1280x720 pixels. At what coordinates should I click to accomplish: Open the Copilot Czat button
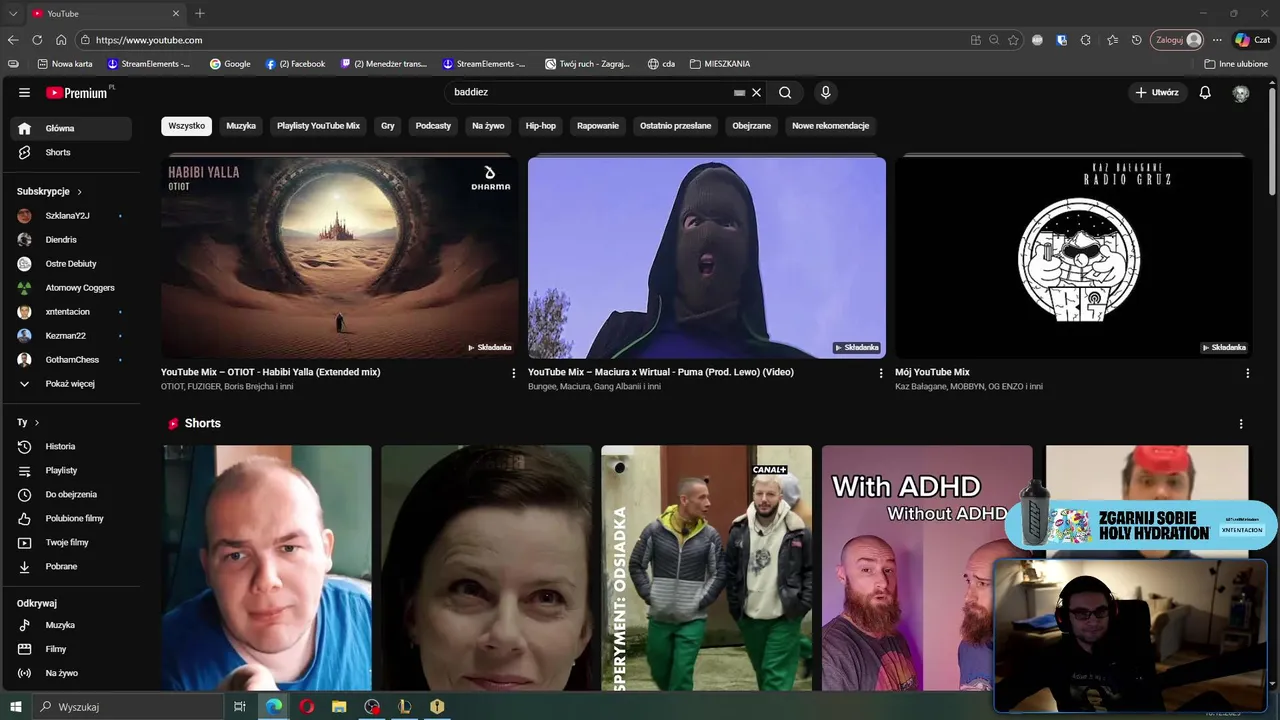click(x=1253, y=40)
